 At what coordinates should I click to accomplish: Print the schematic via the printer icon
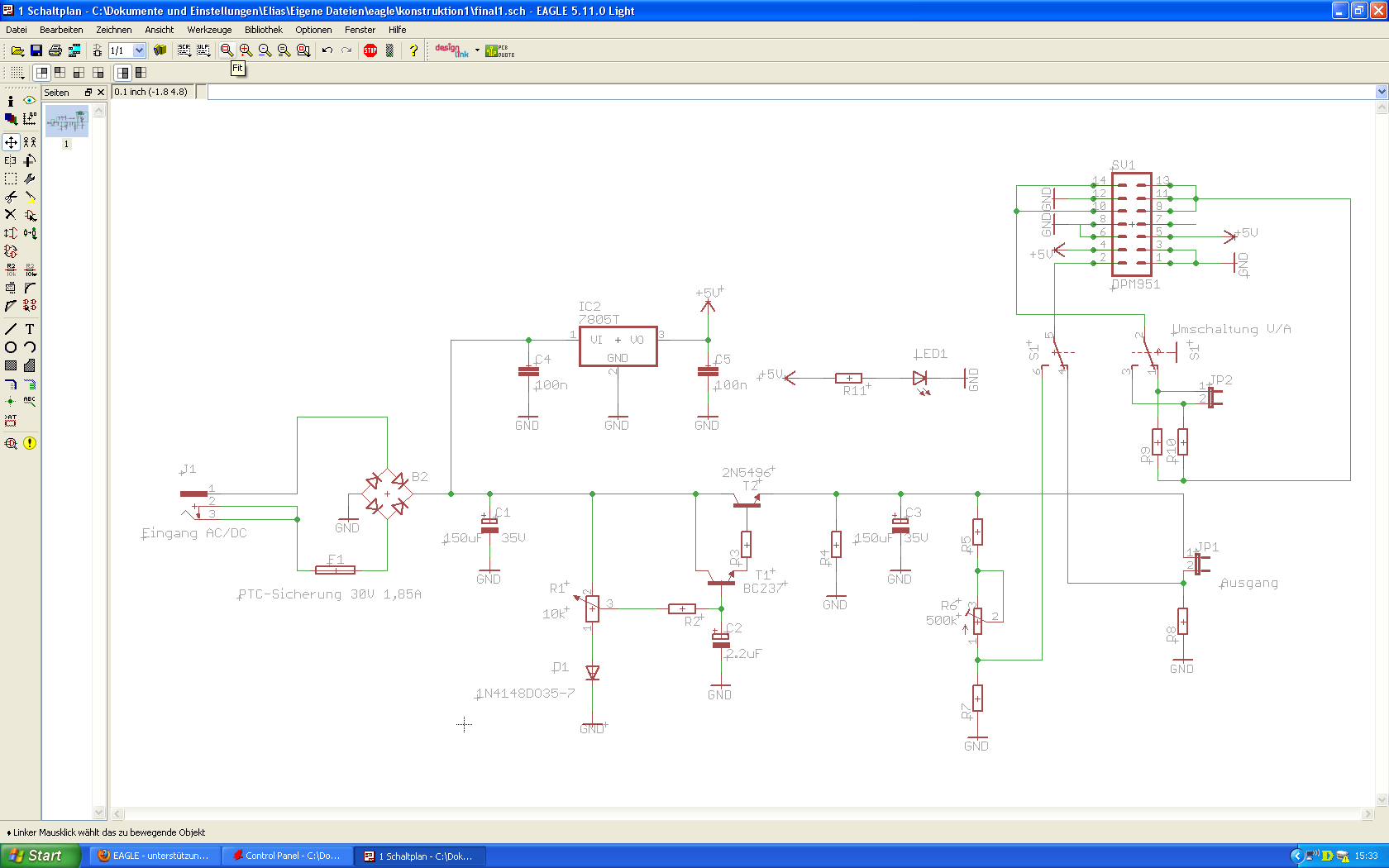[x=55, y=50]
